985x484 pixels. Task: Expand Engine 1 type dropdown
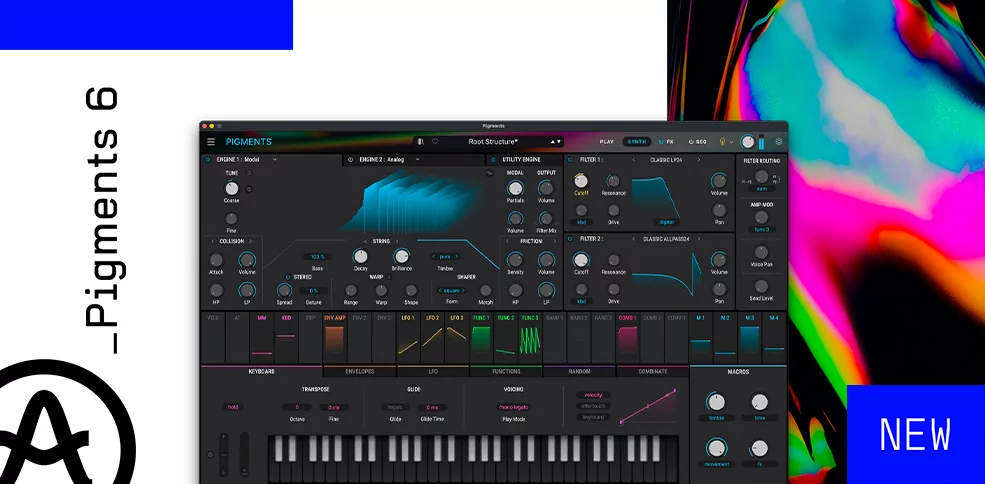(x=275, y=160)
